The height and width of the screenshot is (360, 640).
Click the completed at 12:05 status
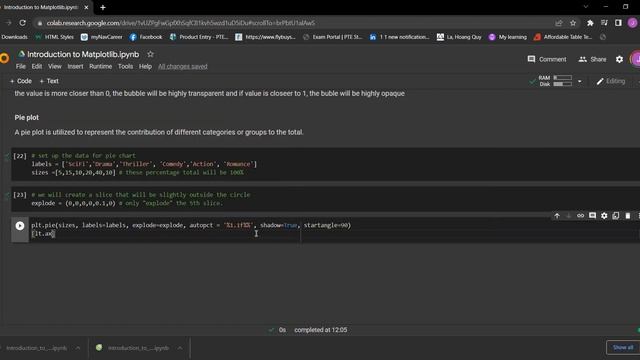[x=320, y=330]
